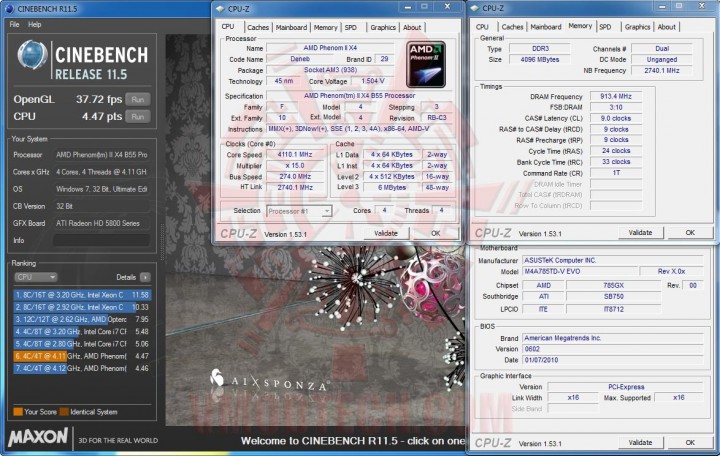
Task: Click HT Link value 2740.1 MHz
Action: click(x=294, y=188)
